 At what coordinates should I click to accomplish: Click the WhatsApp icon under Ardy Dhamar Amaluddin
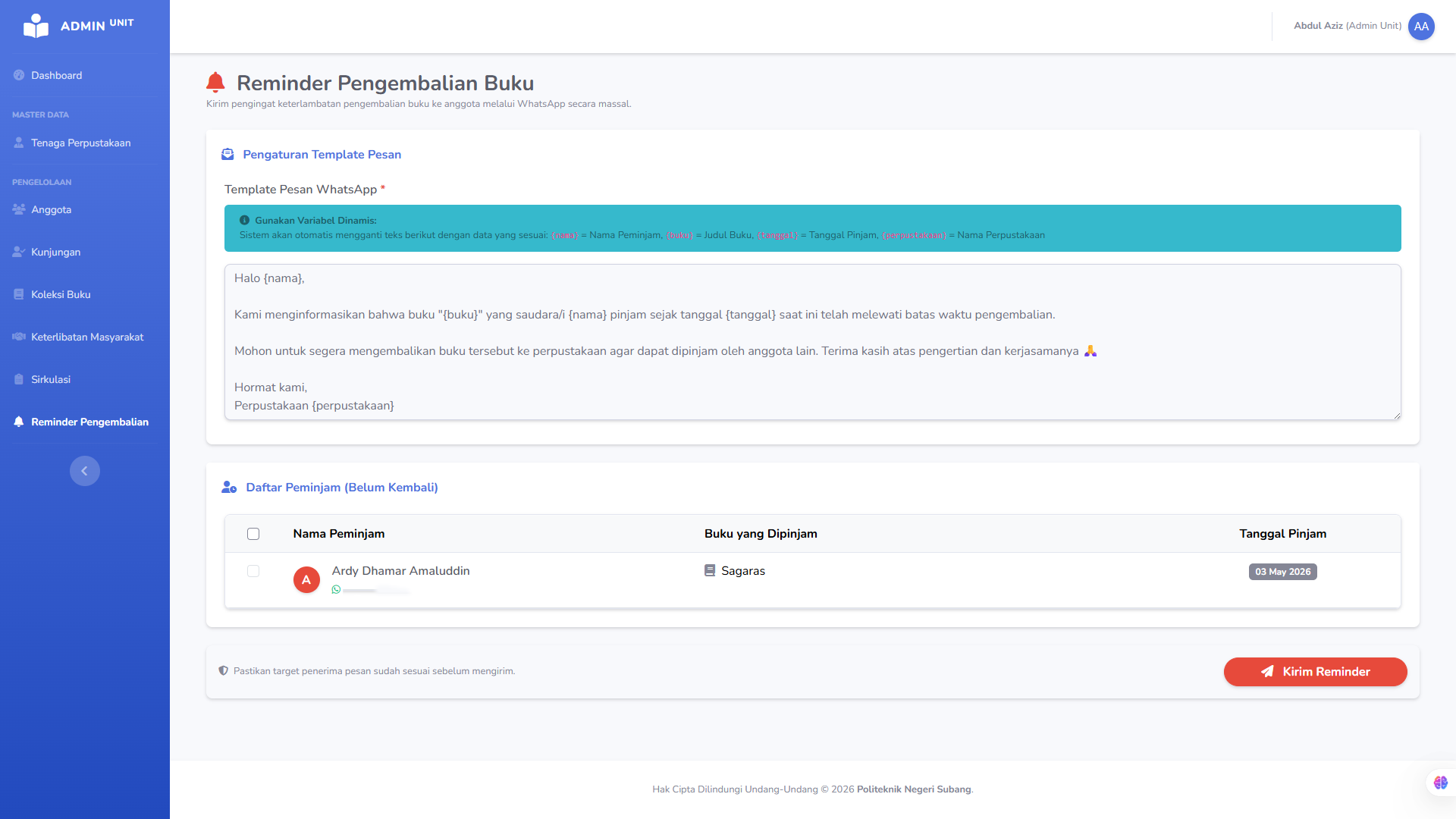(336, 589)
